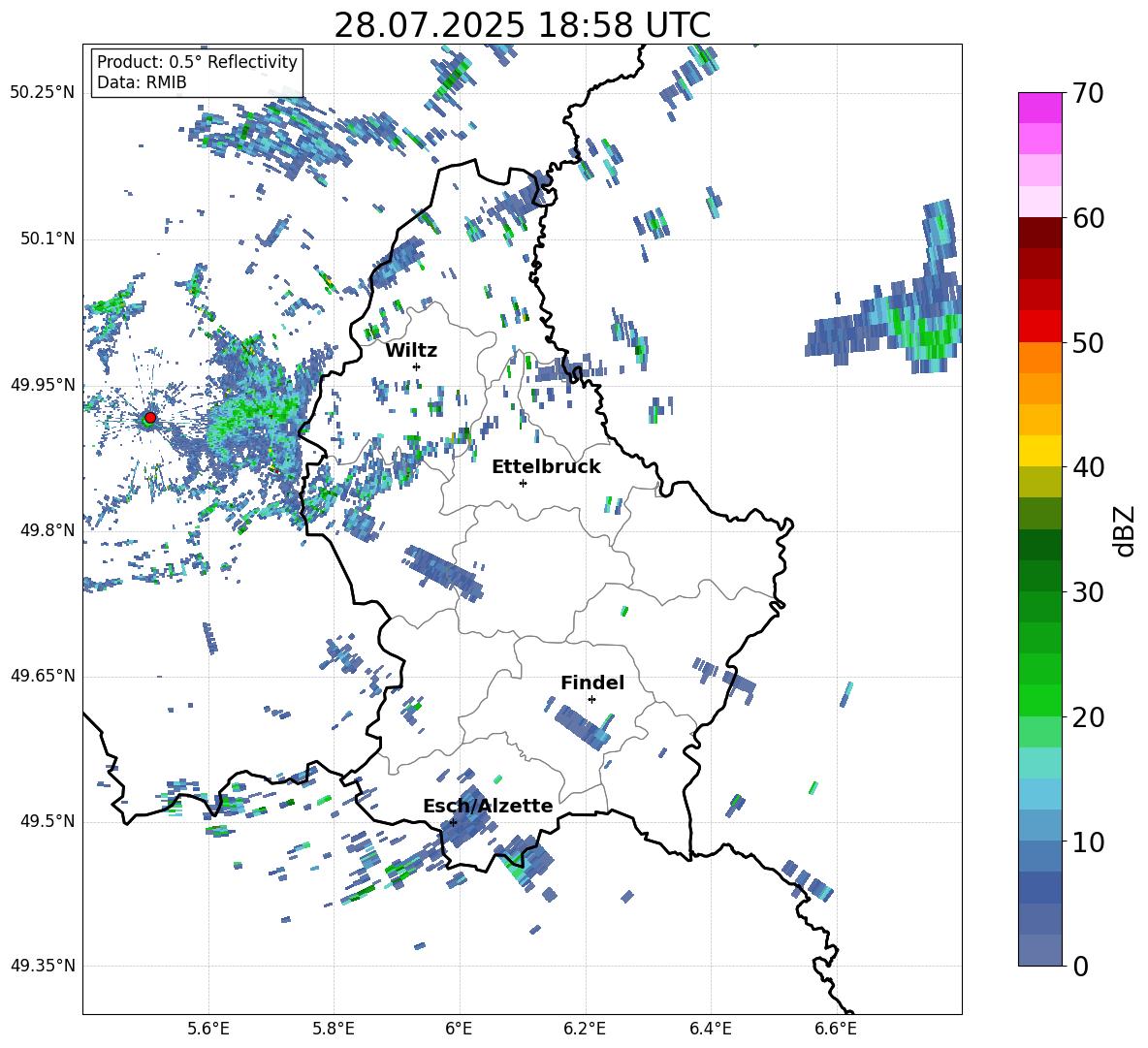Image resolution: width=1148 pixels, height=1048 pixels.
Task: Click the Wiltz station cross marker
Action: coord(417,366)
